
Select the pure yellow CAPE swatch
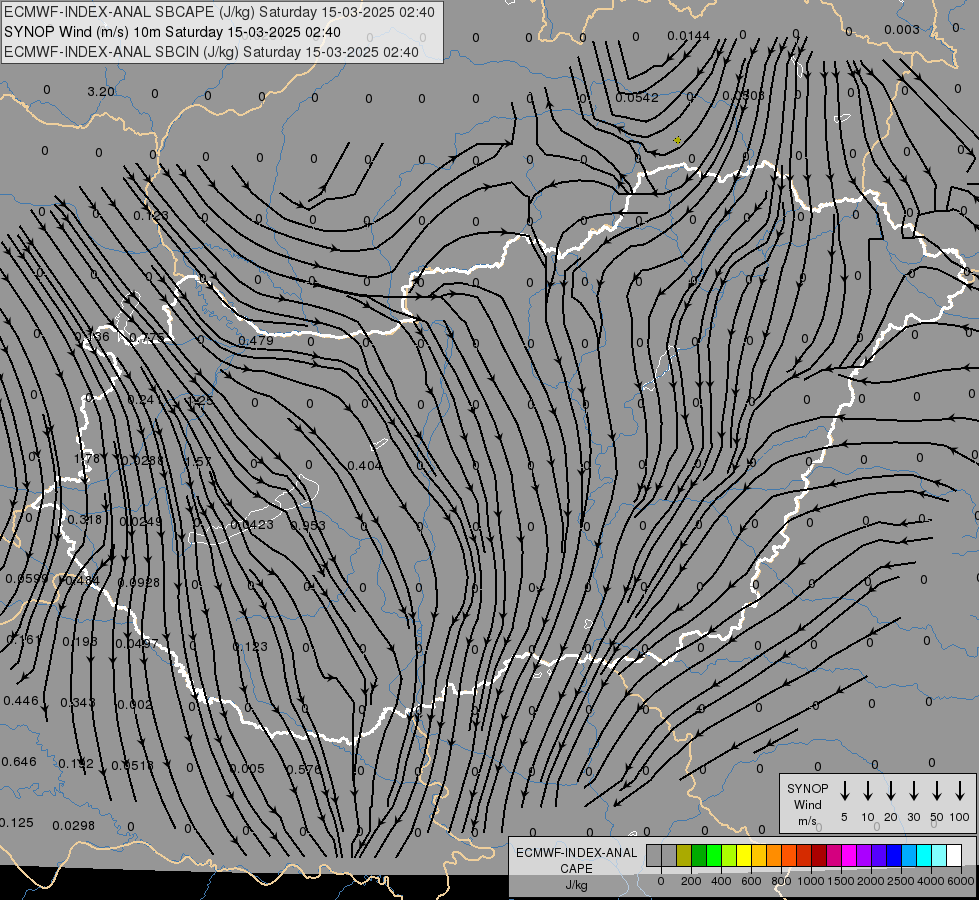pos(744,856)
